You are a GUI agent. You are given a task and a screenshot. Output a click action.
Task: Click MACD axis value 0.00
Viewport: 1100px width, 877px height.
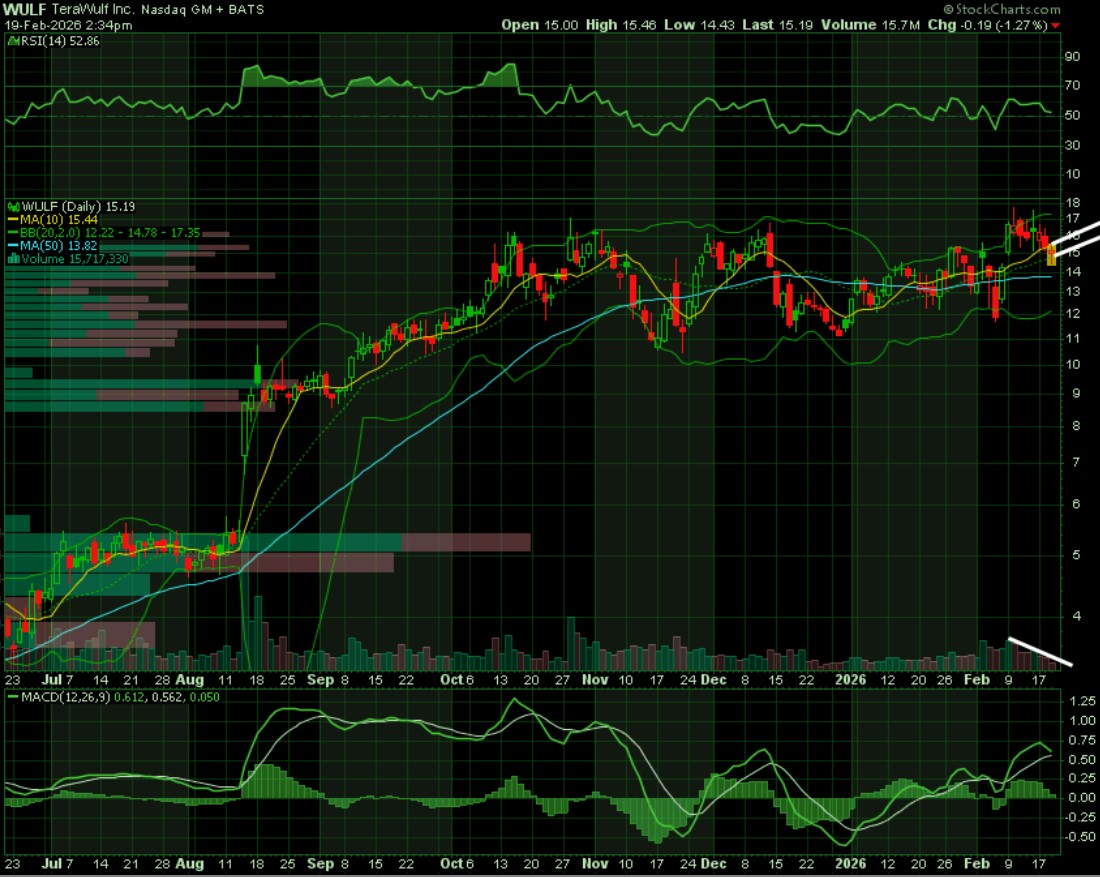pos(1082,798)
